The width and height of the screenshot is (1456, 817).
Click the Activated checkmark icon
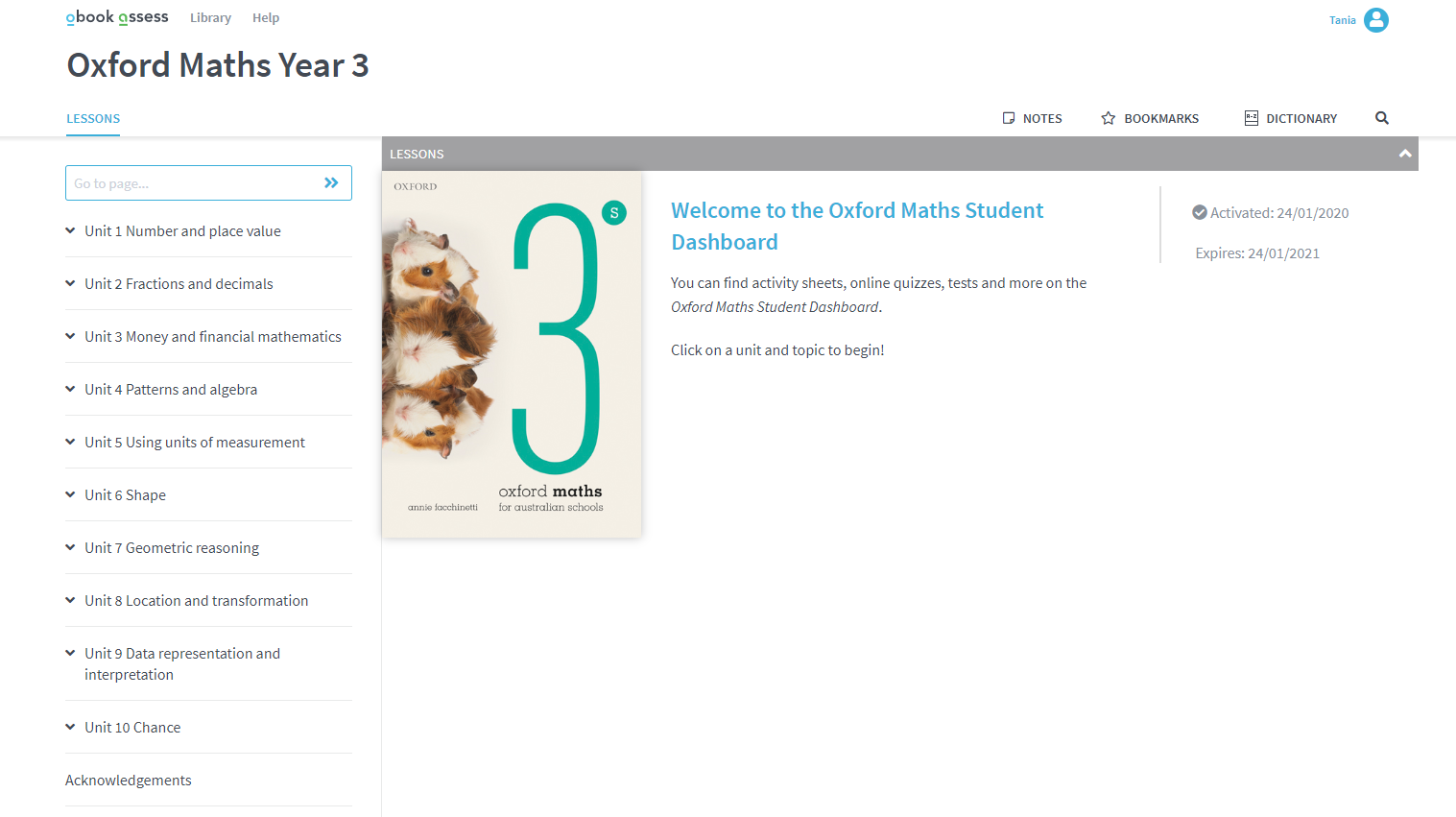pyautogui.click(x=1201, y=212)
